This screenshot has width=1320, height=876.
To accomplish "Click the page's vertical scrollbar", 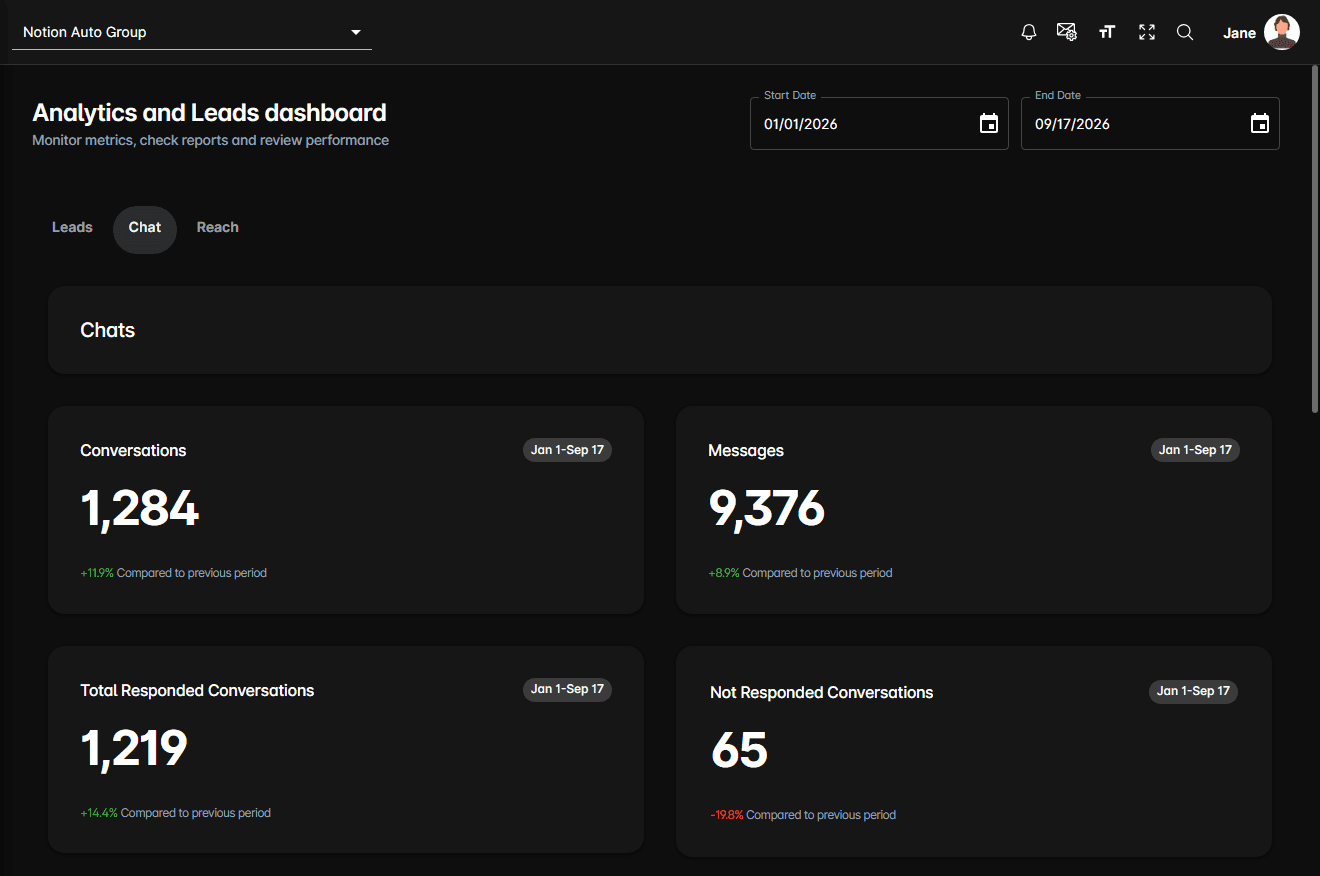I will click(1314, 239).
